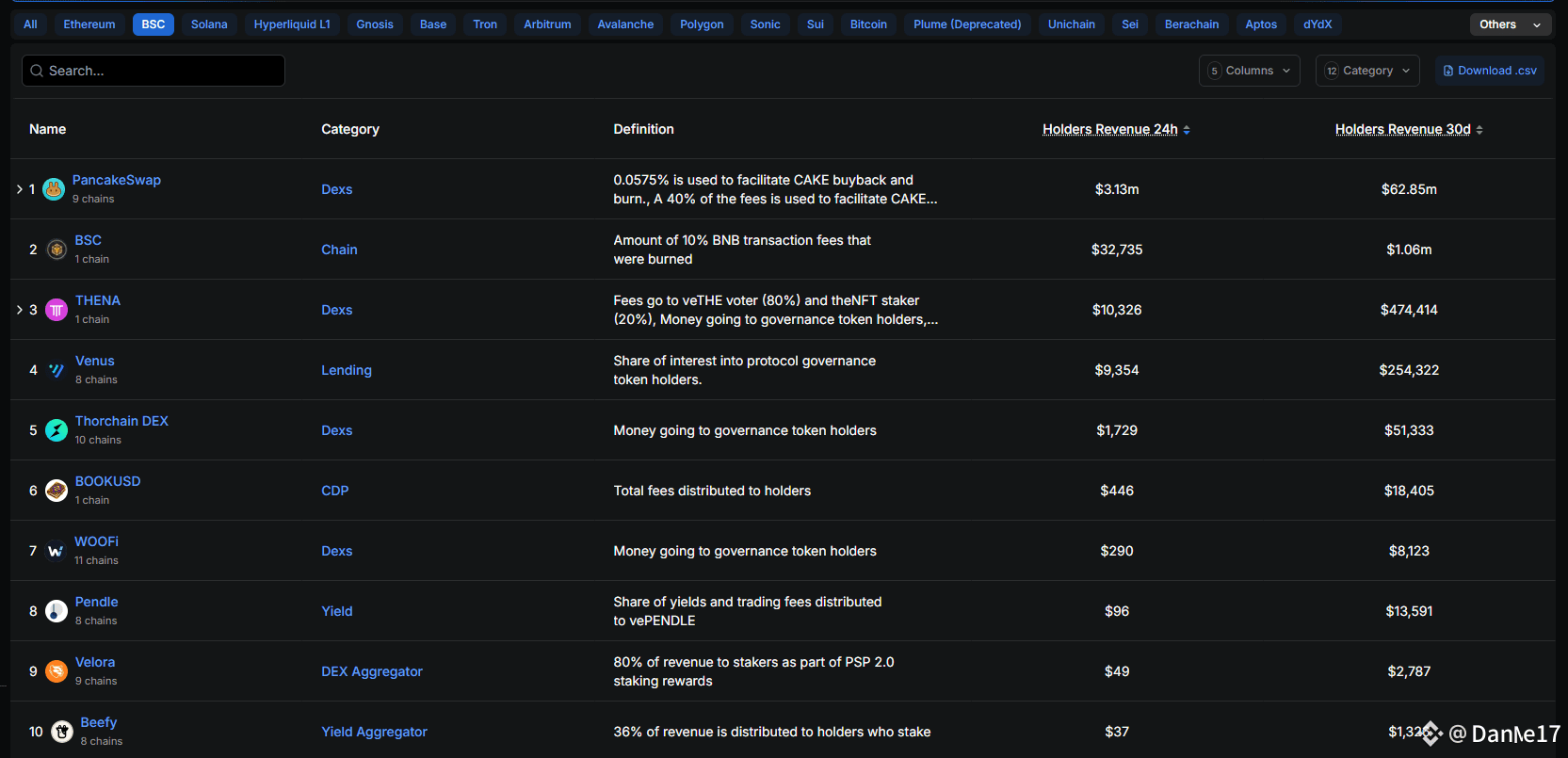Select the Sui tab
The height and width of the screenshot is (758, 1568).
(x=816, y=24)
